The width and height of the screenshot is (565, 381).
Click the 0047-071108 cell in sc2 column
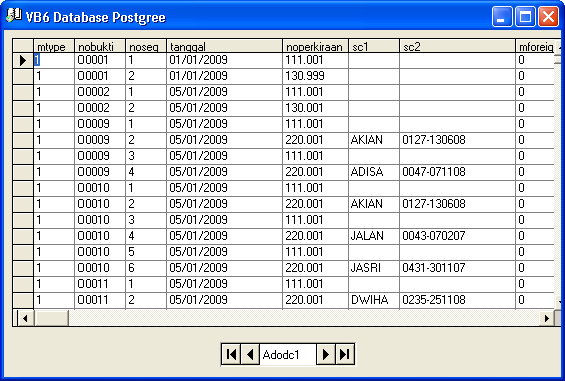point(457,172)
